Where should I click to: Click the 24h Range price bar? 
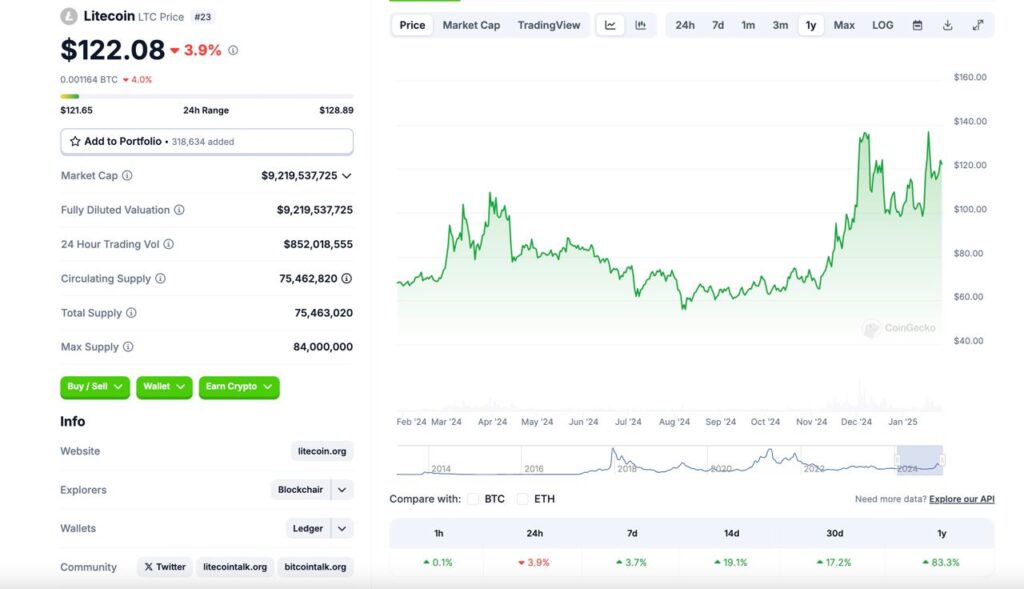pyautogui.click(x=207, y=97)
